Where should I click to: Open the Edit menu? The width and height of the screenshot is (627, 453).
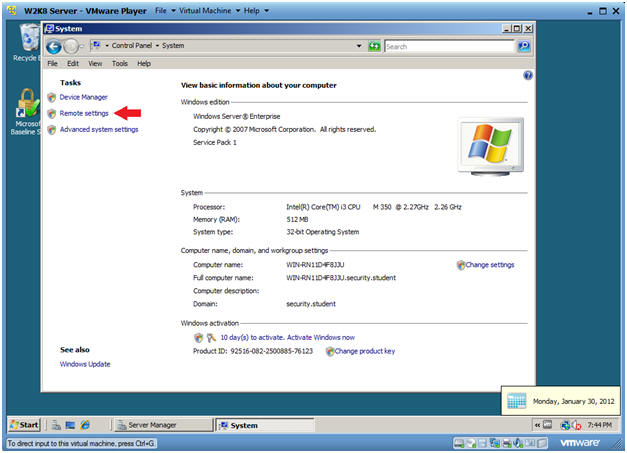pyautogui.click(x=73, y=64)
